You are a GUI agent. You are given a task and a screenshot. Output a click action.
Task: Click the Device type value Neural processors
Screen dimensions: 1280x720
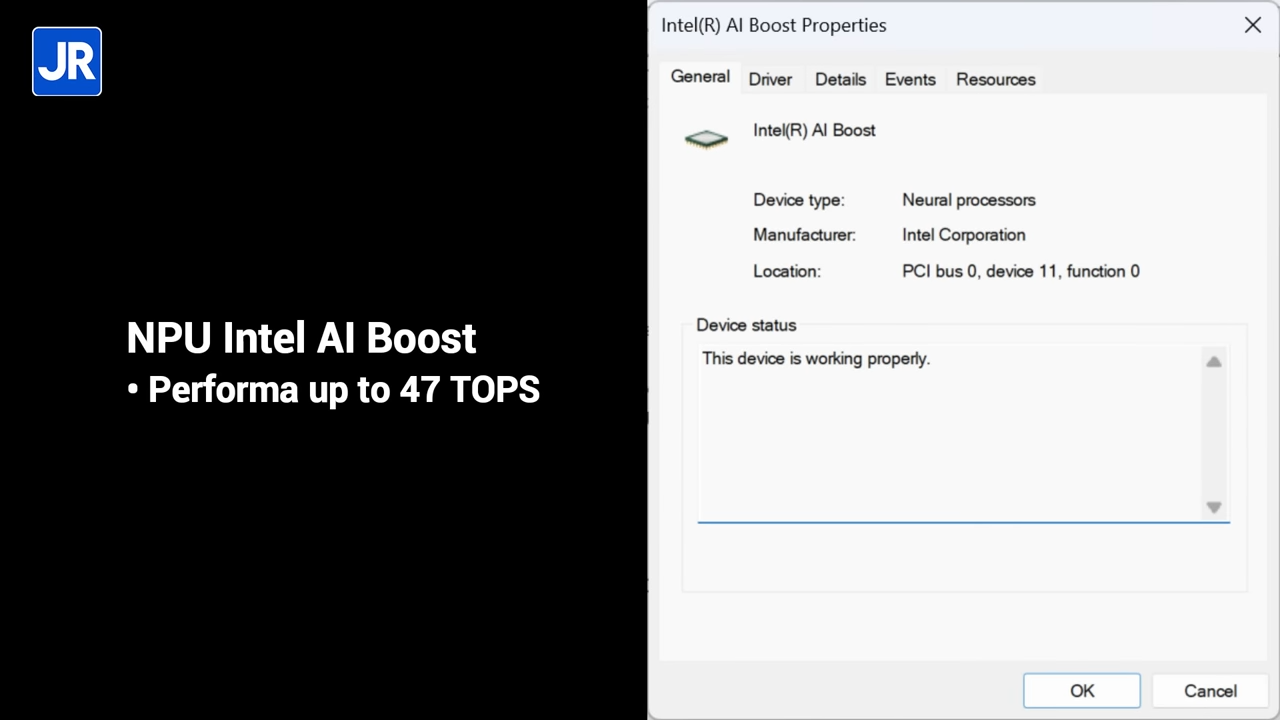[968, 200]
